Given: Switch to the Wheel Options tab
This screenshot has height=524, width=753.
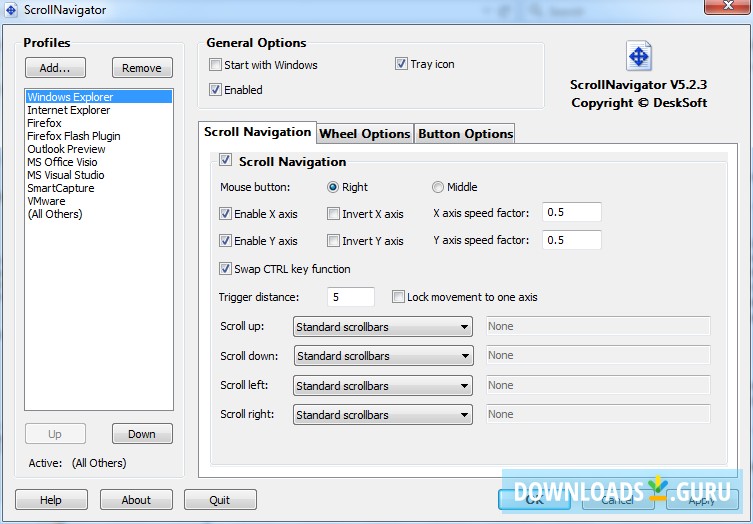Looking at the screenshot, I should [x=365, y=134].
